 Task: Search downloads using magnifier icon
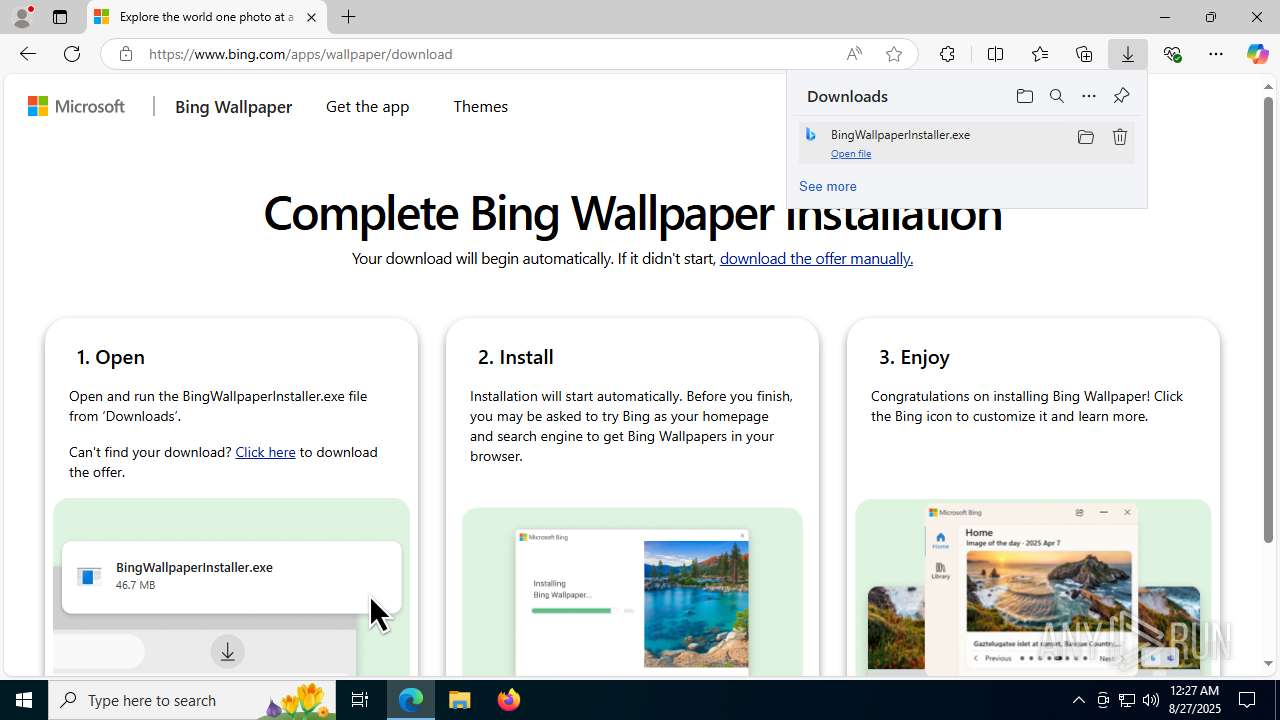(1057, 96)
